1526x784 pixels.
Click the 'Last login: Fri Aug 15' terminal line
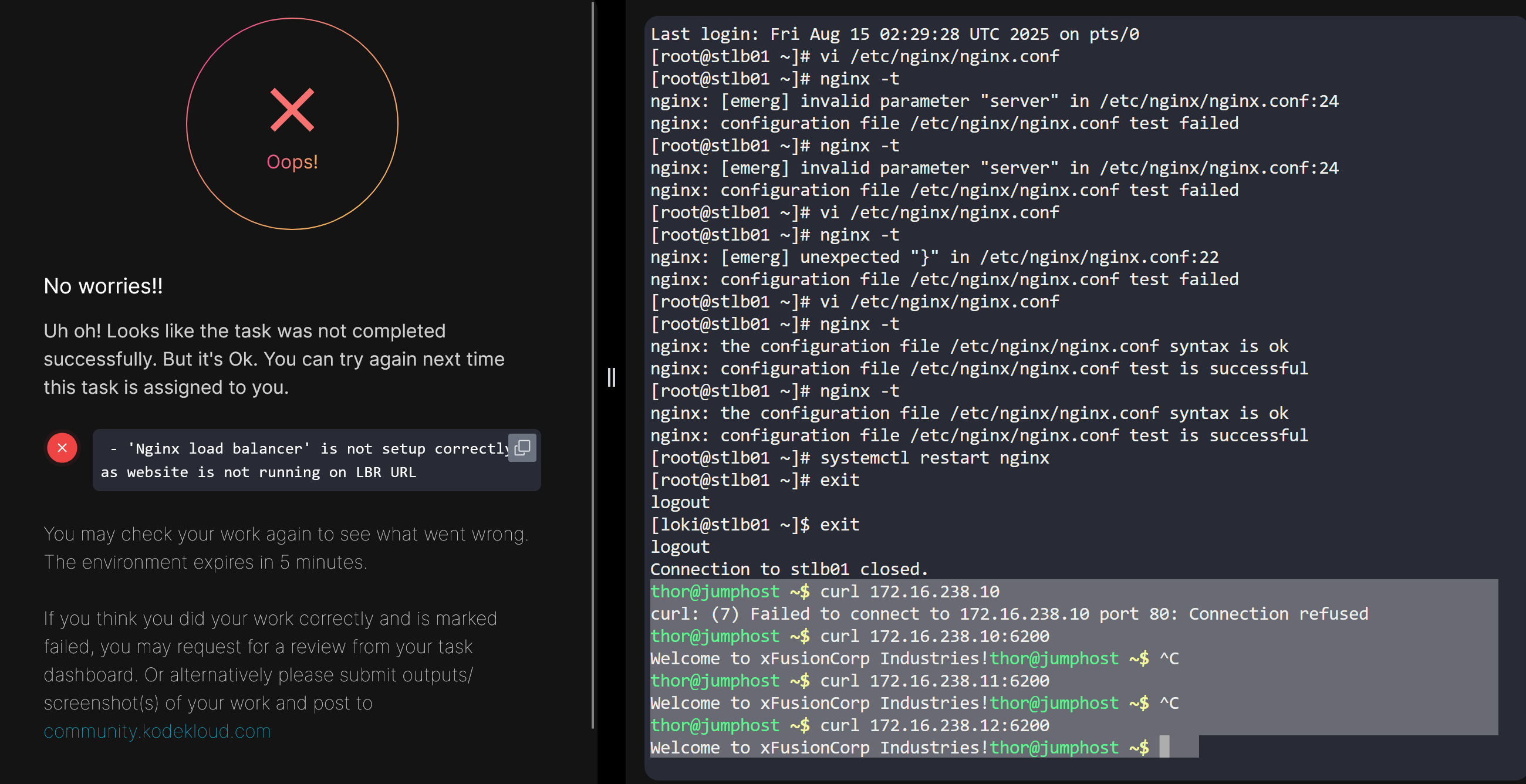click(894, 35)
